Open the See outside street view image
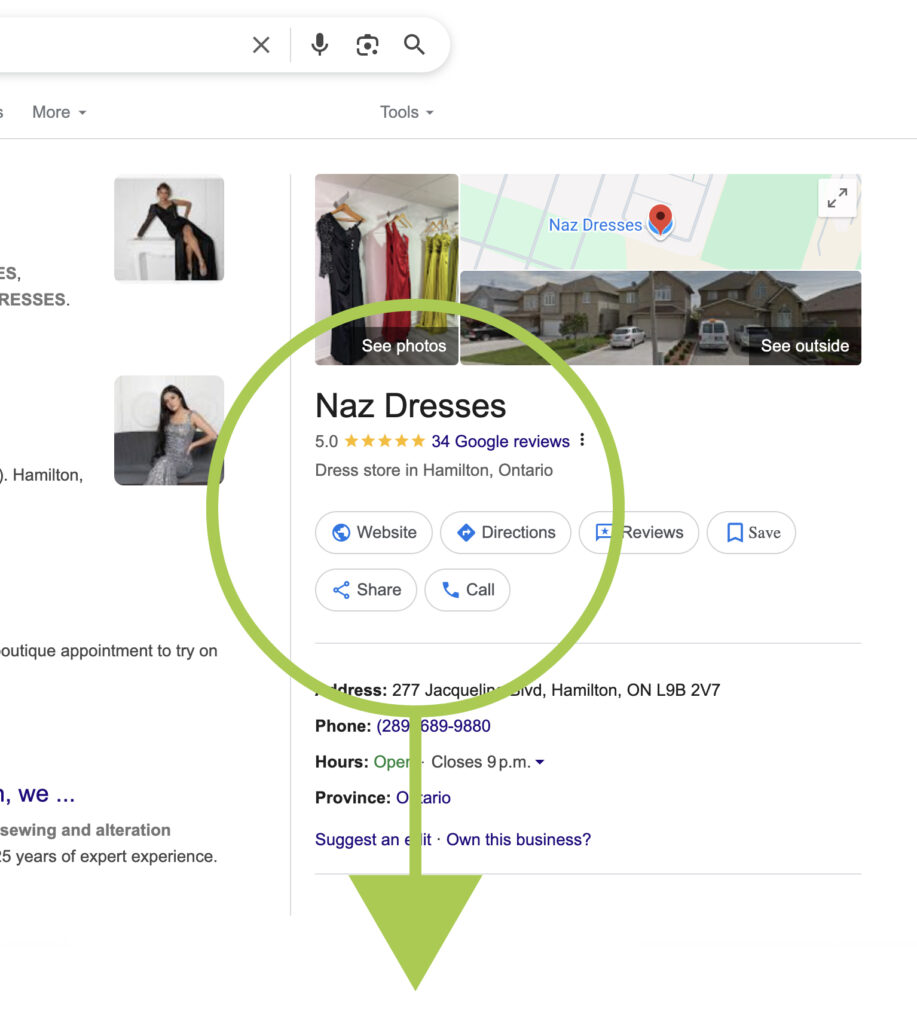 [x=660, y=318]
